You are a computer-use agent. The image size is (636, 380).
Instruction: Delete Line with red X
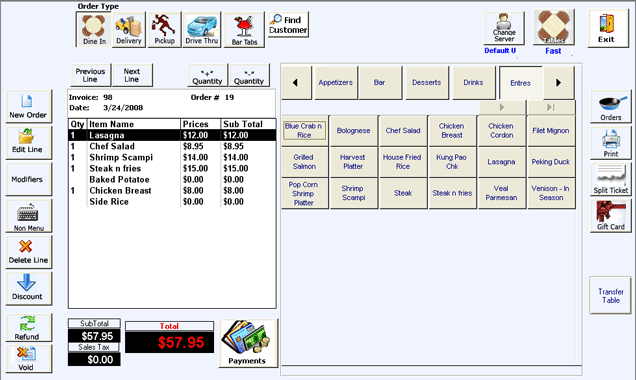pyautogui.click(x=28, y=252)
